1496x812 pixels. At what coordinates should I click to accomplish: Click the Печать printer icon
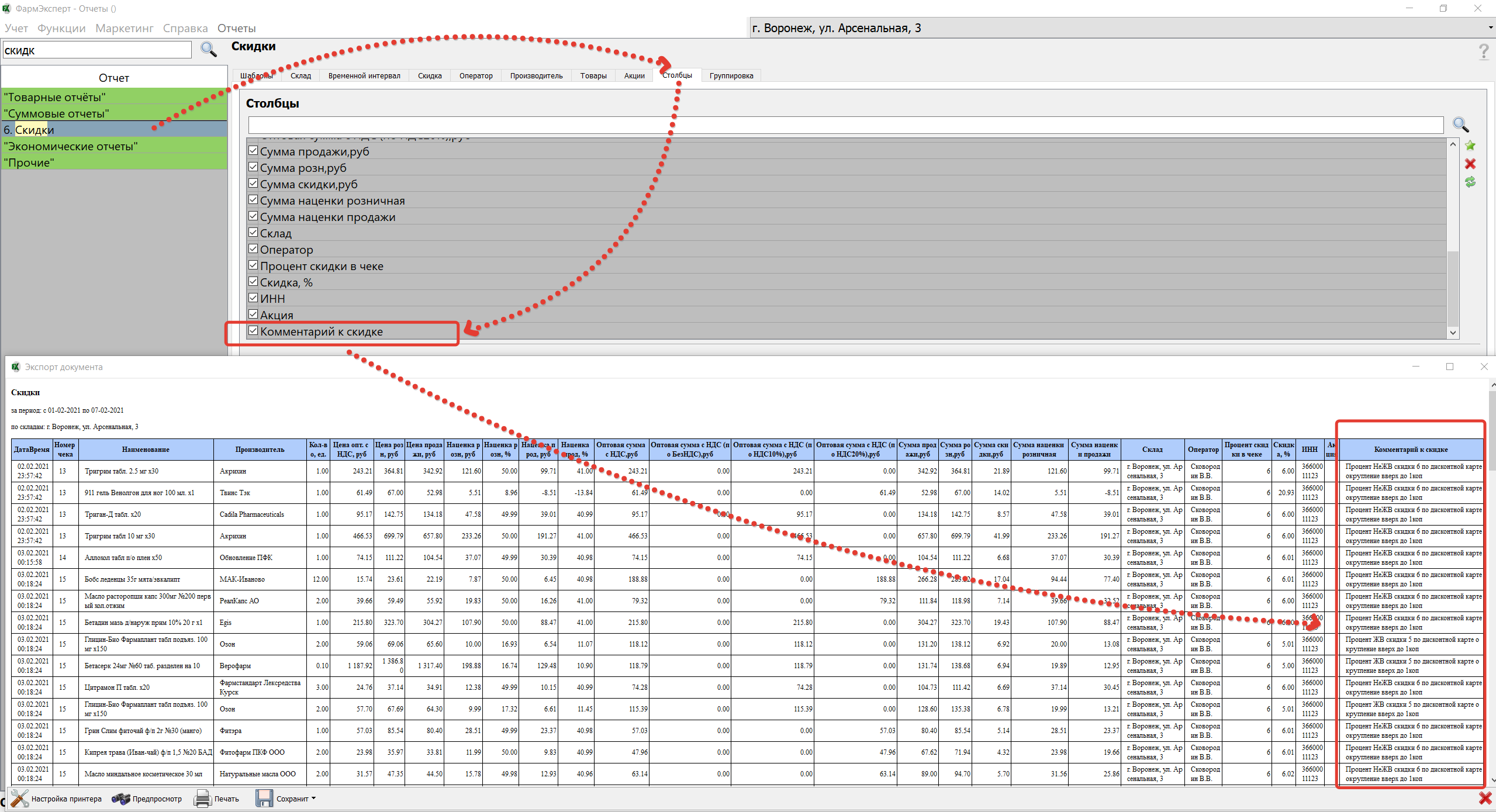click(202, 799)
